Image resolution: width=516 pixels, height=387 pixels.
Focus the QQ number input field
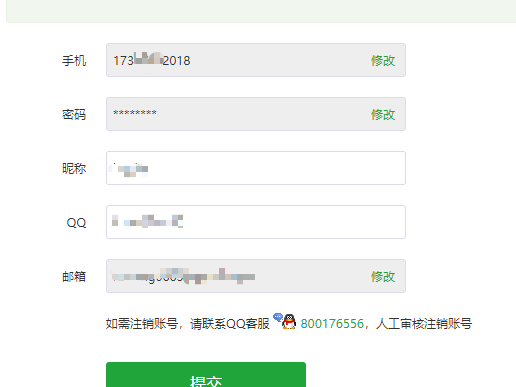(256, 222)
